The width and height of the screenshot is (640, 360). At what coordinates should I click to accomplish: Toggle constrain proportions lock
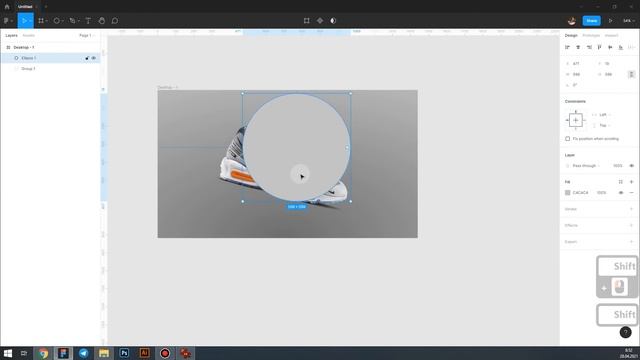pyautogui.click(x=631, y=74)
